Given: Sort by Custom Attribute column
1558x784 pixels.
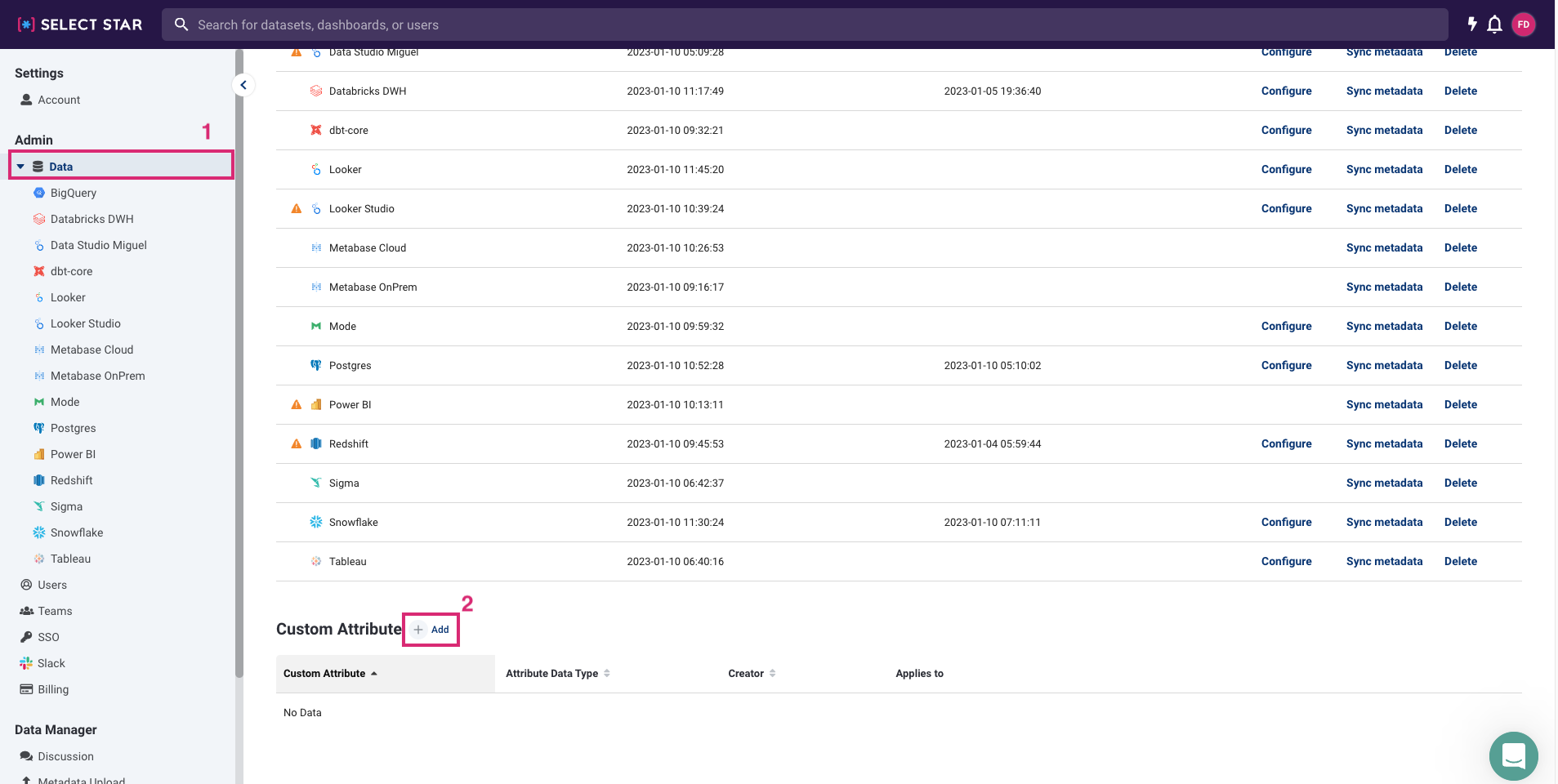Looking at the screenshot, I should (385, 674).
